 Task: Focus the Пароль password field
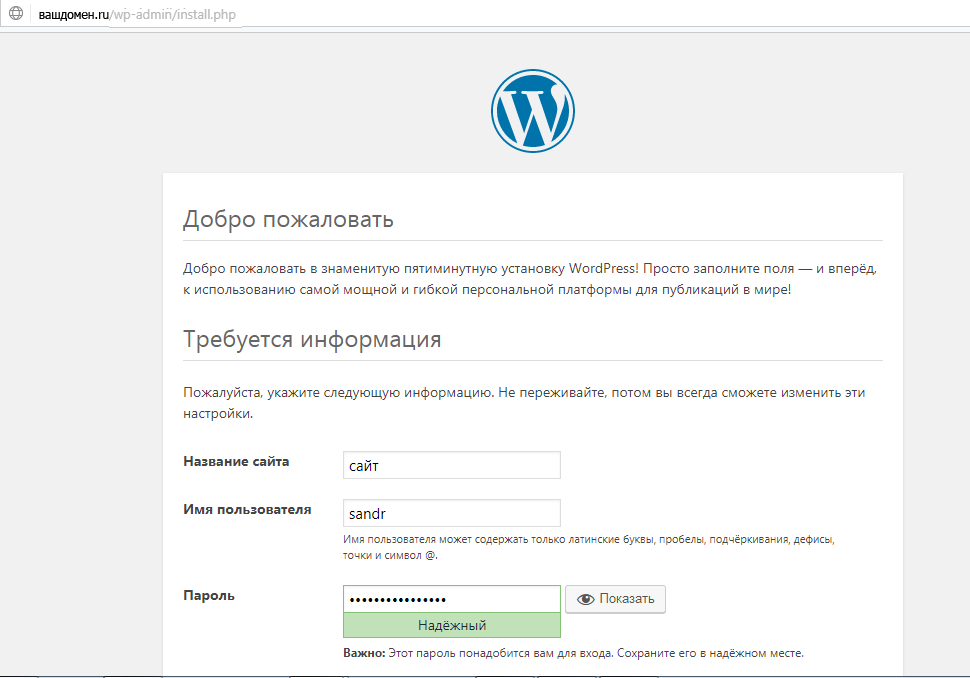tap(452, 599)
